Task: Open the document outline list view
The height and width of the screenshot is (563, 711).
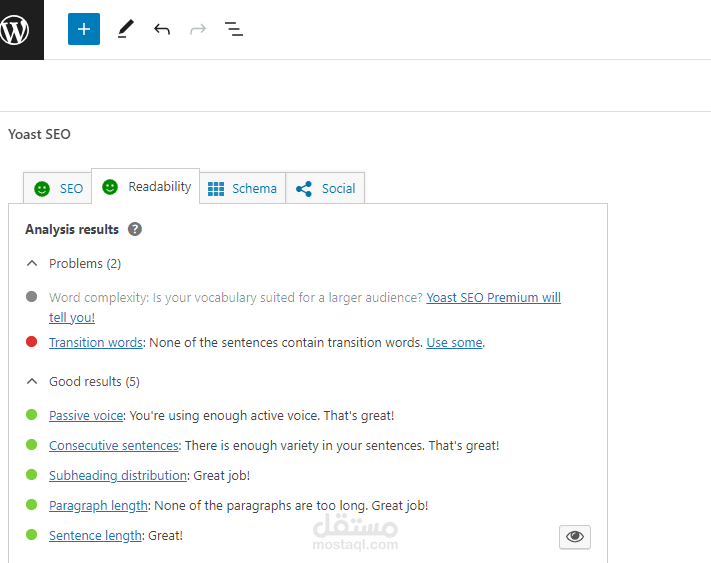Action: (x=234, y=29)
